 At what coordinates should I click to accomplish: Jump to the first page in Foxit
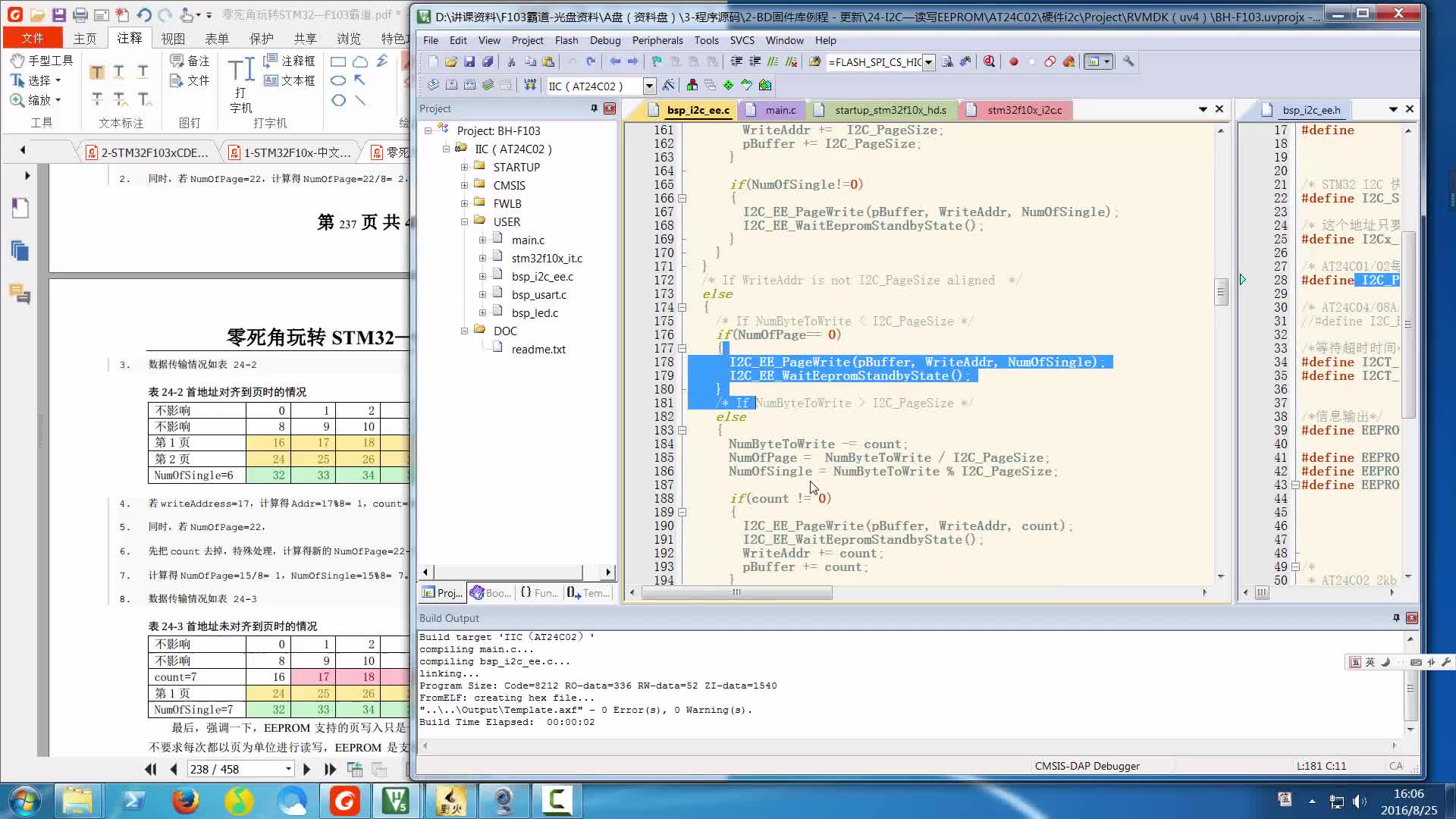click(150, 769)
